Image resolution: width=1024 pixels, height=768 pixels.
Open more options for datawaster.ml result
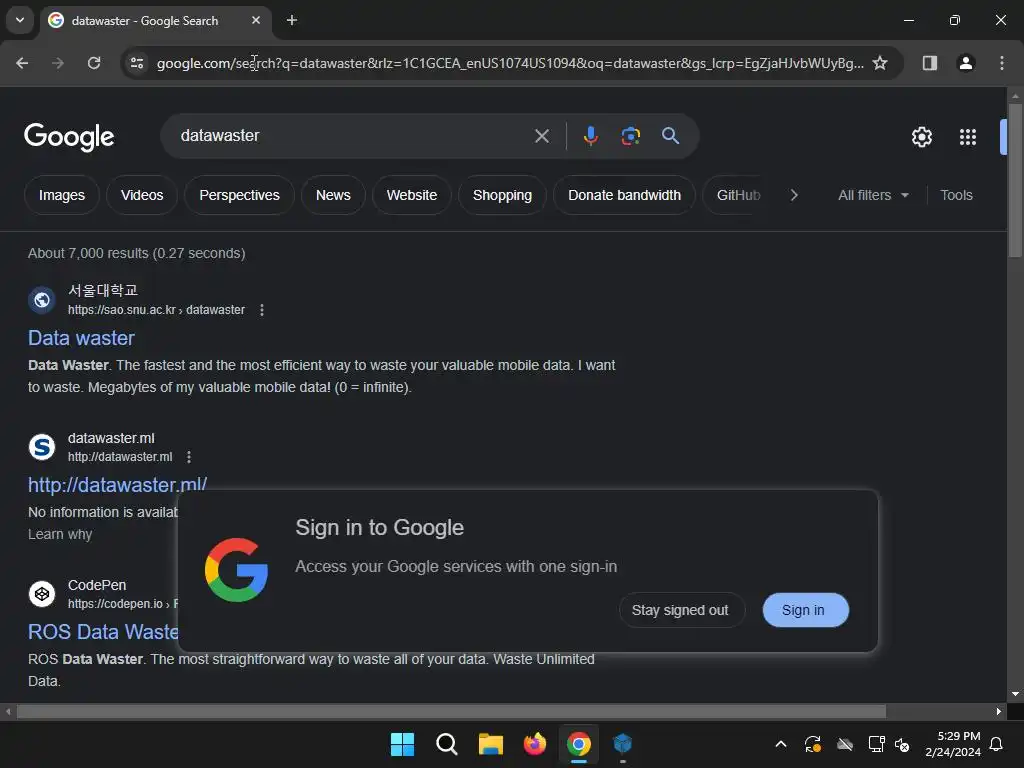click(189, 457)
